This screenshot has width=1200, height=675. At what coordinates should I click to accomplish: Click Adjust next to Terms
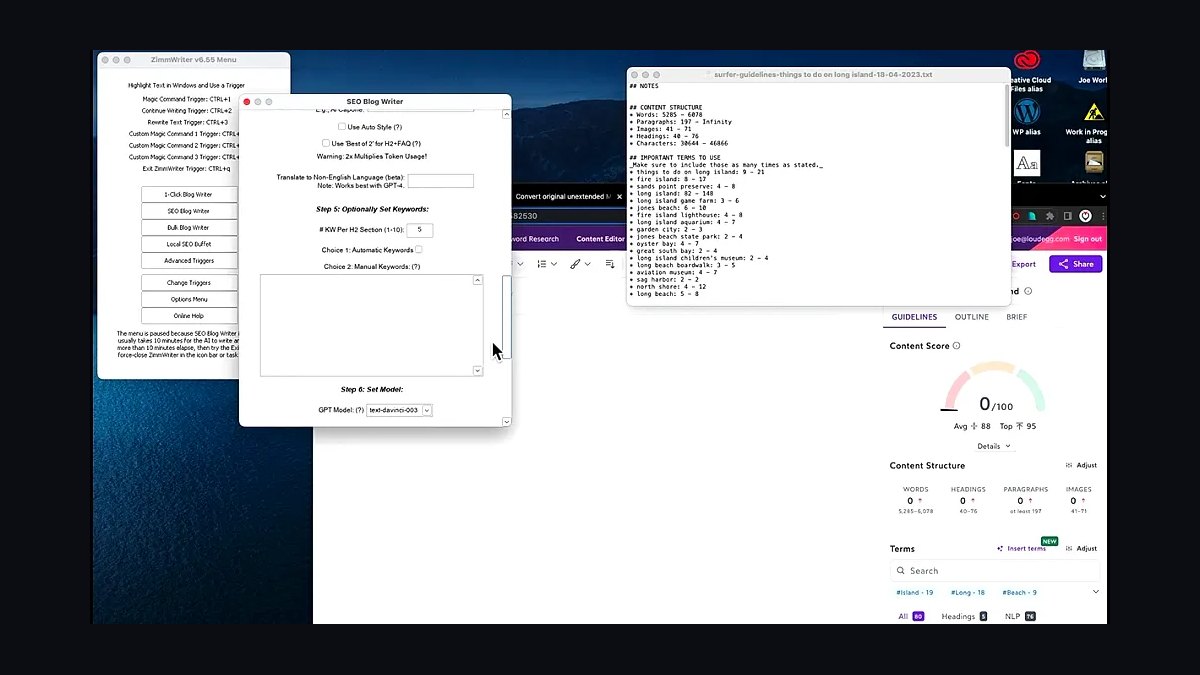(1081, 549)
